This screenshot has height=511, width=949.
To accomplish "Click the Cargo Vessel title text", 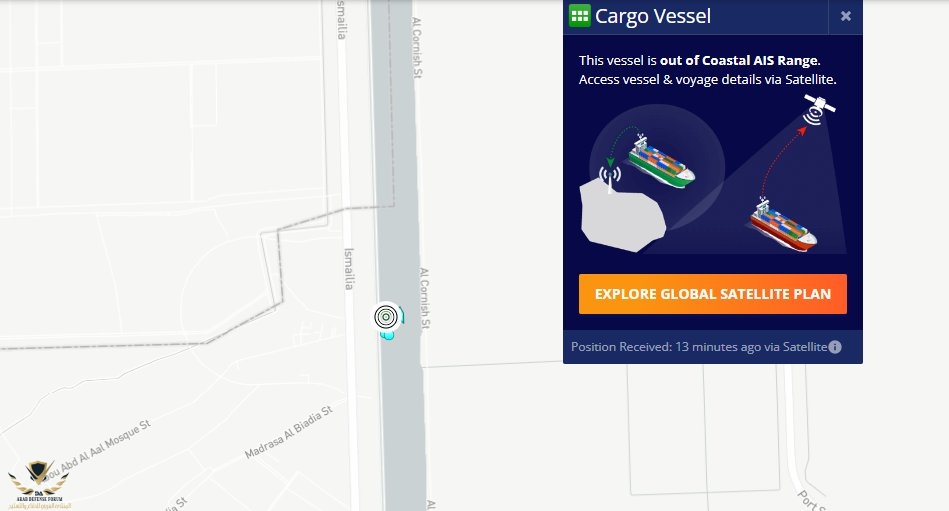I will click(x=652, y=16).
